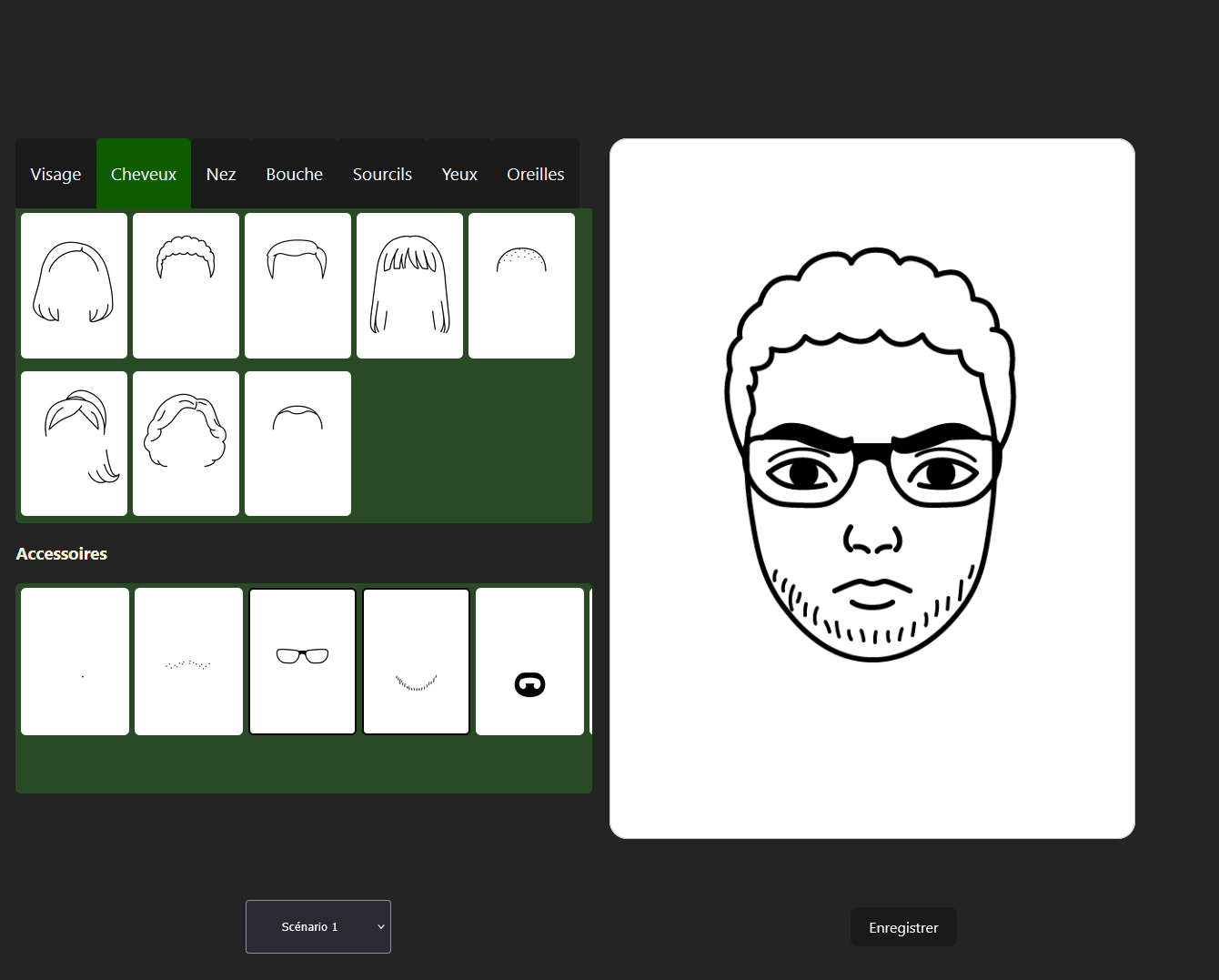1219x980 pixels.
Task: Enable the freckles accessory
Action: pos(188,661)
